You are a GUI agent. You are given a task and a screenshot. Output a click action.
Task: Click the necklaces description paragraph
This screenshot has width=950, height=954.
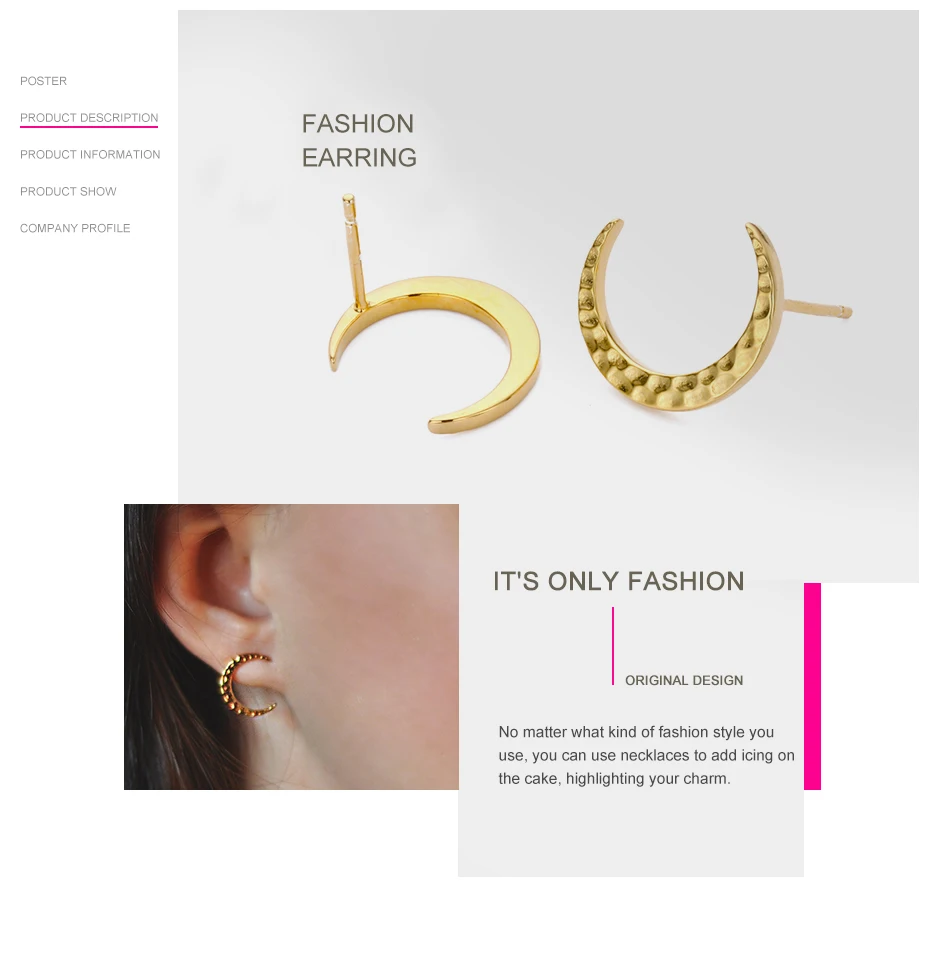point(646,755)
